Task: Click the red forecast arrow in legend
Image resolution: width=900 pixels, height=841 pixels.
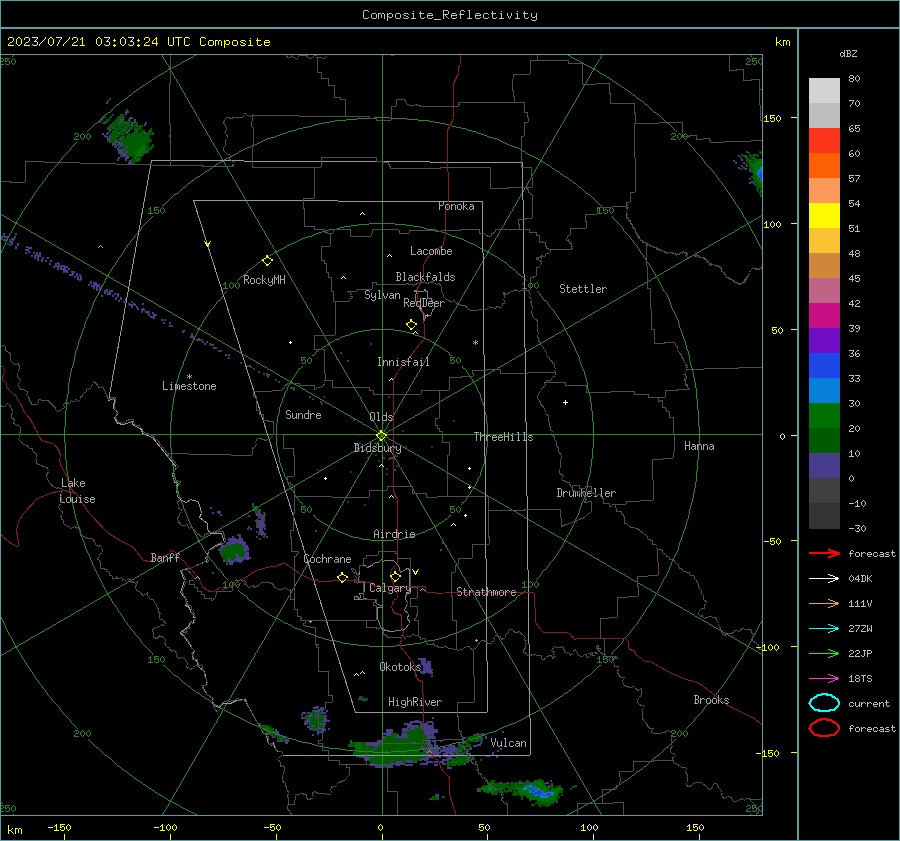Action: pyautogui.click(x=824, y=553)
